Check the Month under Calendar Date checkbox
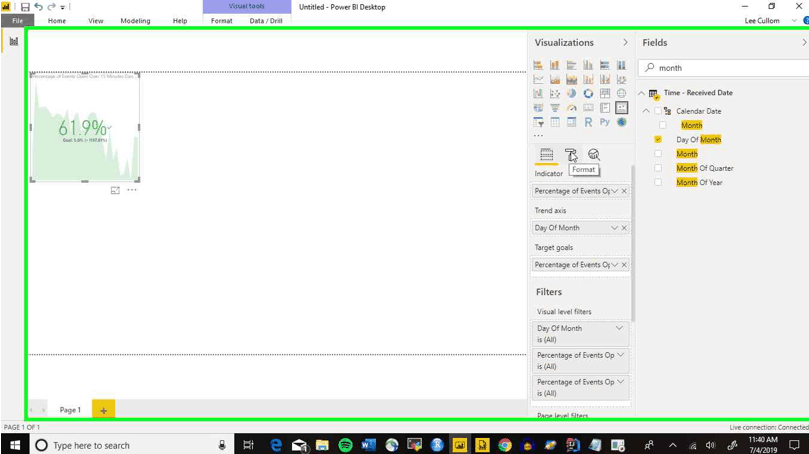This screenshot has width=809, height=454. click(663, 125)
